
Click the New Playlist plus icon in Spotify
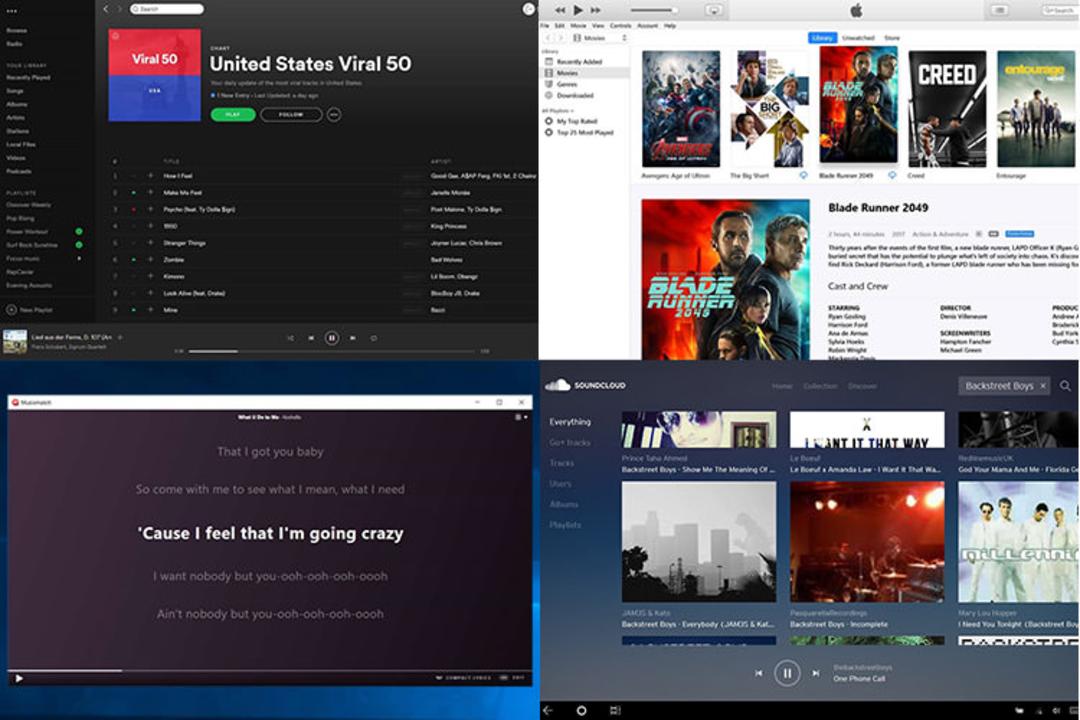click(11, 310)
